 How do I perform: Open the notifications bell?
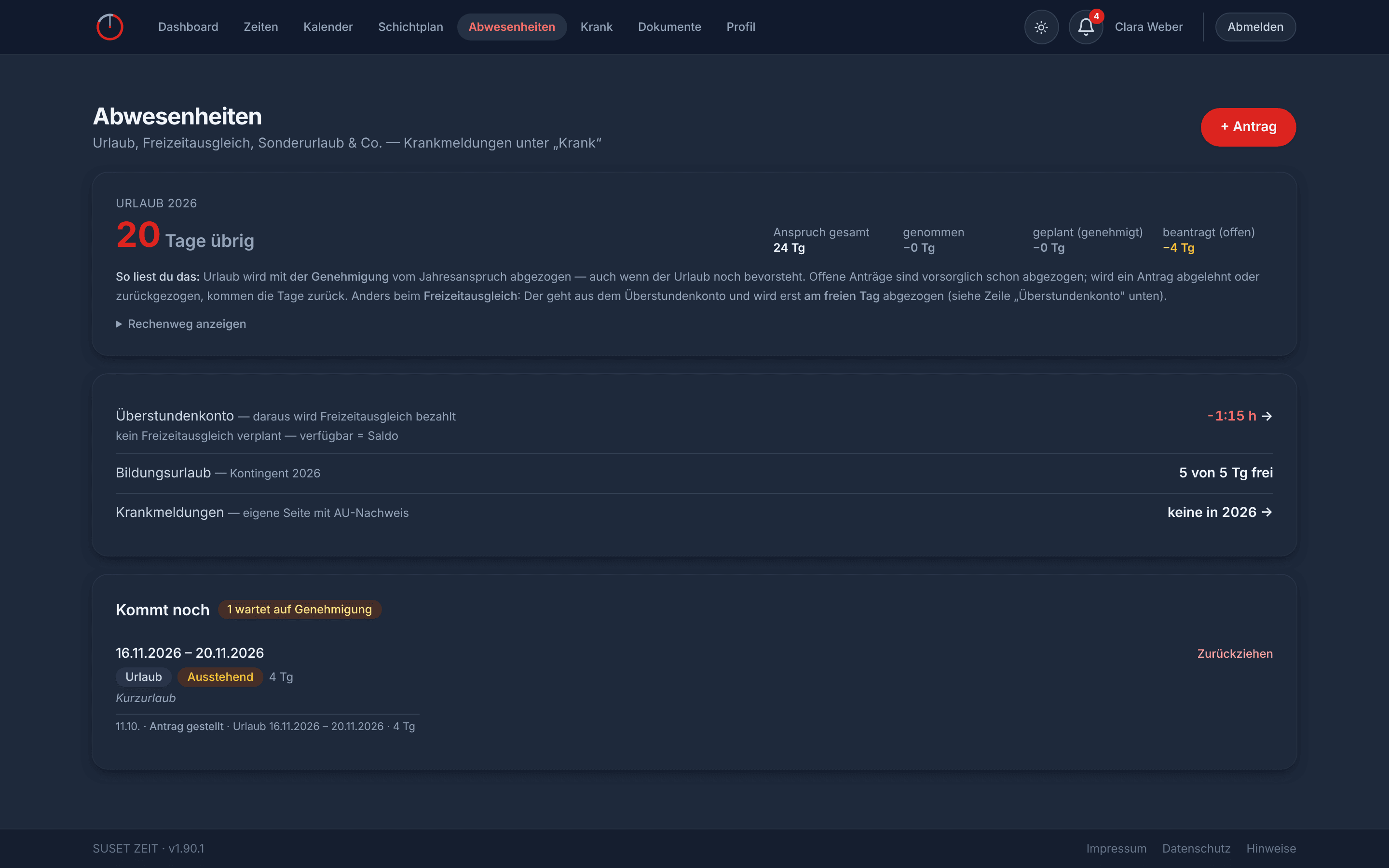[x=1085, y=27]
